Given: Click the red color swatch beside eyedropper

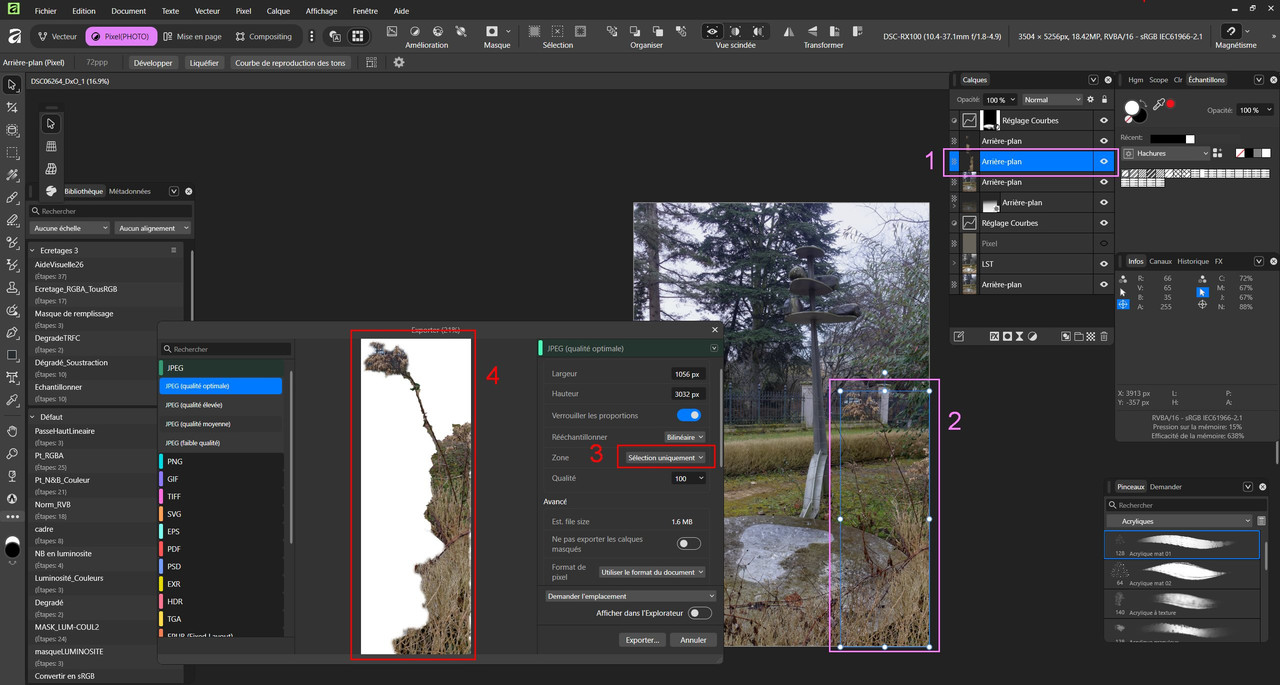Looking at the screenshot, I should tap(1170, 104).
